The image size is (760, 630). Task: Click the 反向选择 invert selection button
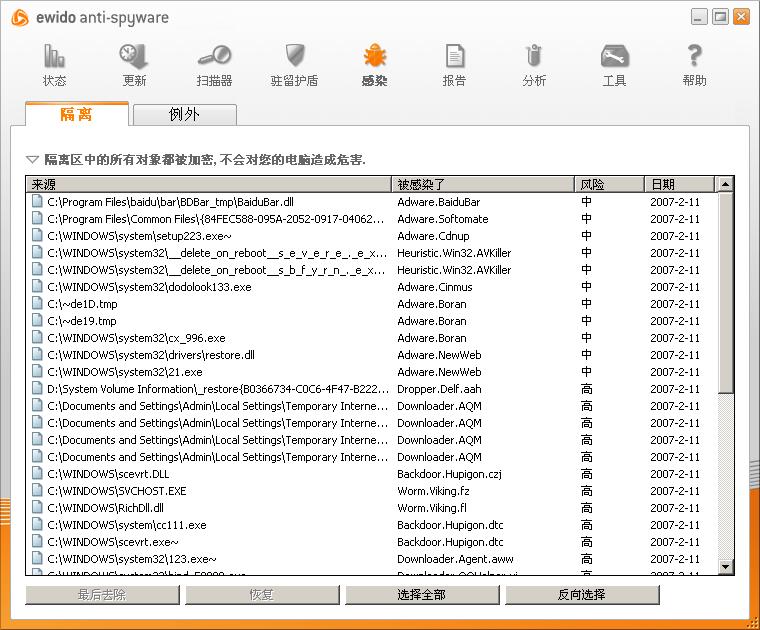(582, 595)
